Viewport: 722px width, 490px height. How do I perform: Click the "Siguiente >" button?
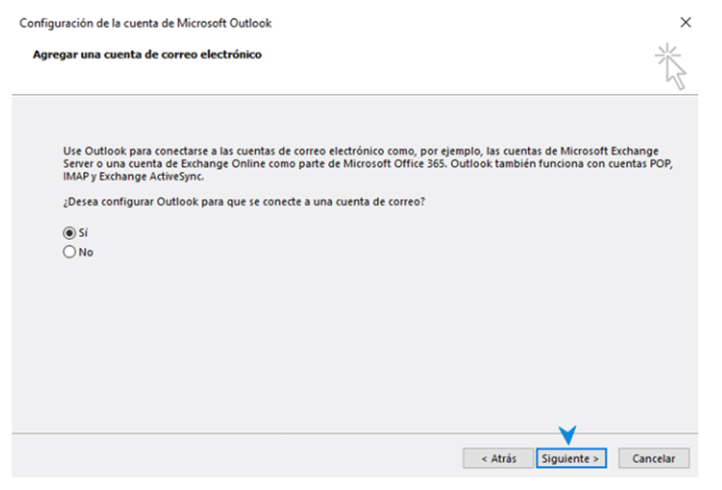(x=571, y=458)
